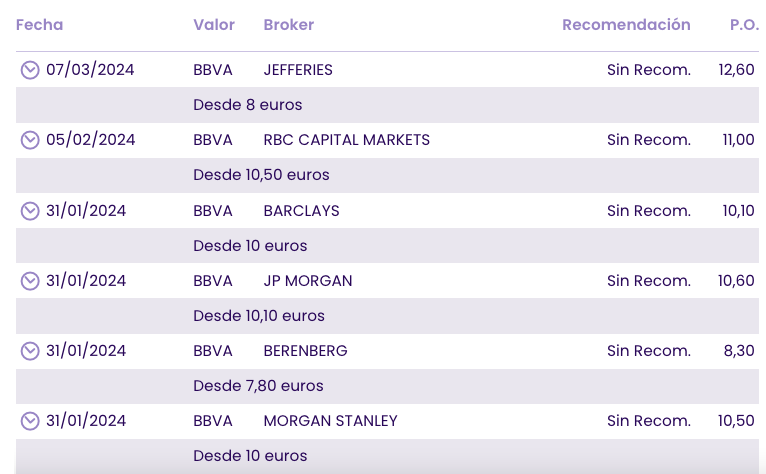The image size is (766, 474).
Task: Toggle the Morgan Stanley row chevron icon
Action: point(30,421)
